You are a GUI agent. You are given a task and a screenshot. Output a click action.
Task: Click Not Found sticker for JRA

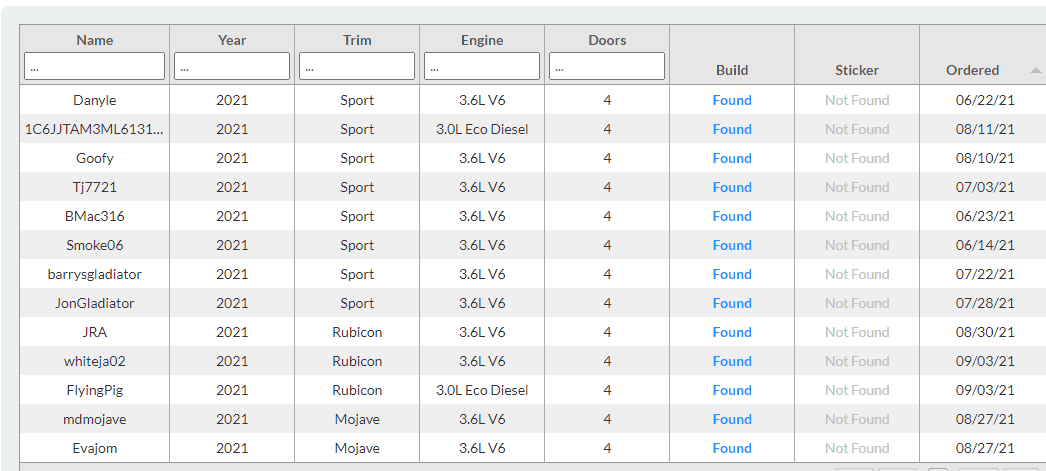pos(857,332)
